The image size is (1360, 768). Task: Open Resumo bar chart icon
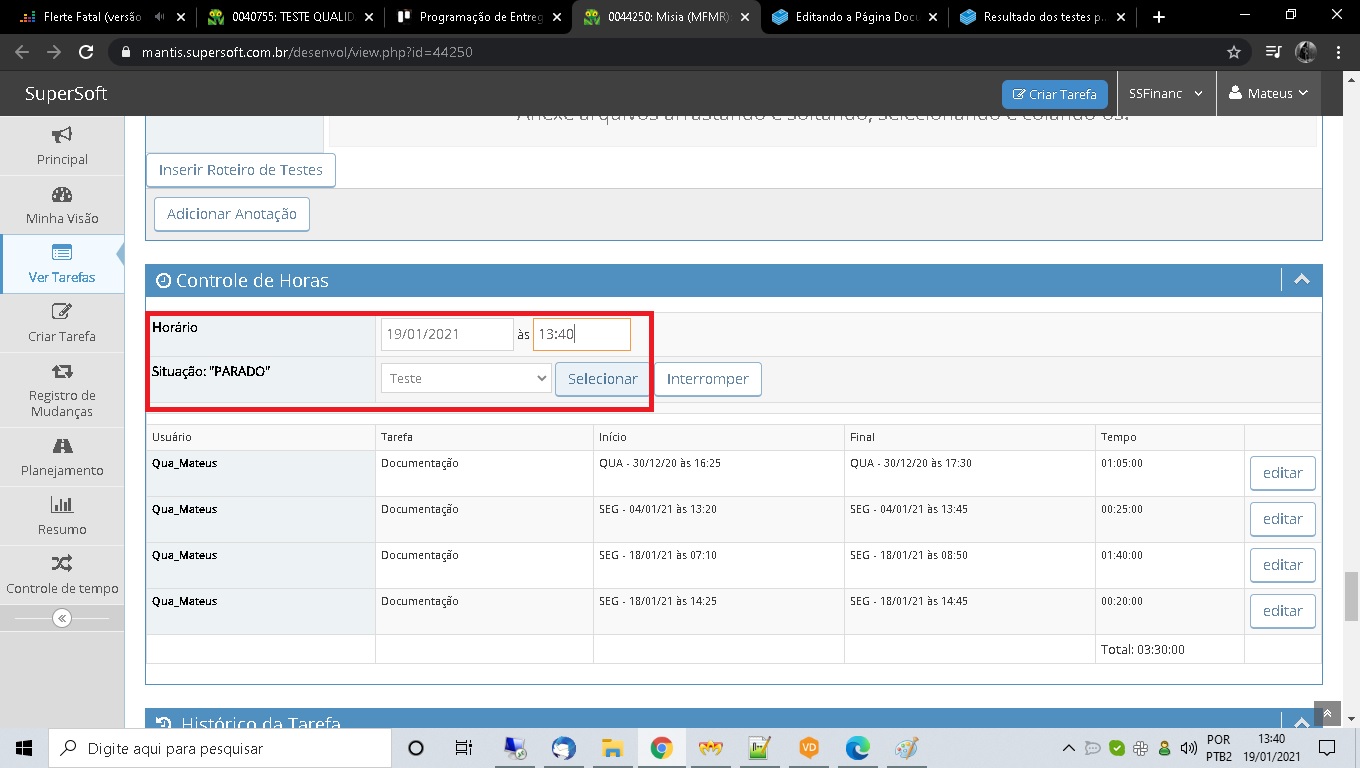click(x=62, y=505)
